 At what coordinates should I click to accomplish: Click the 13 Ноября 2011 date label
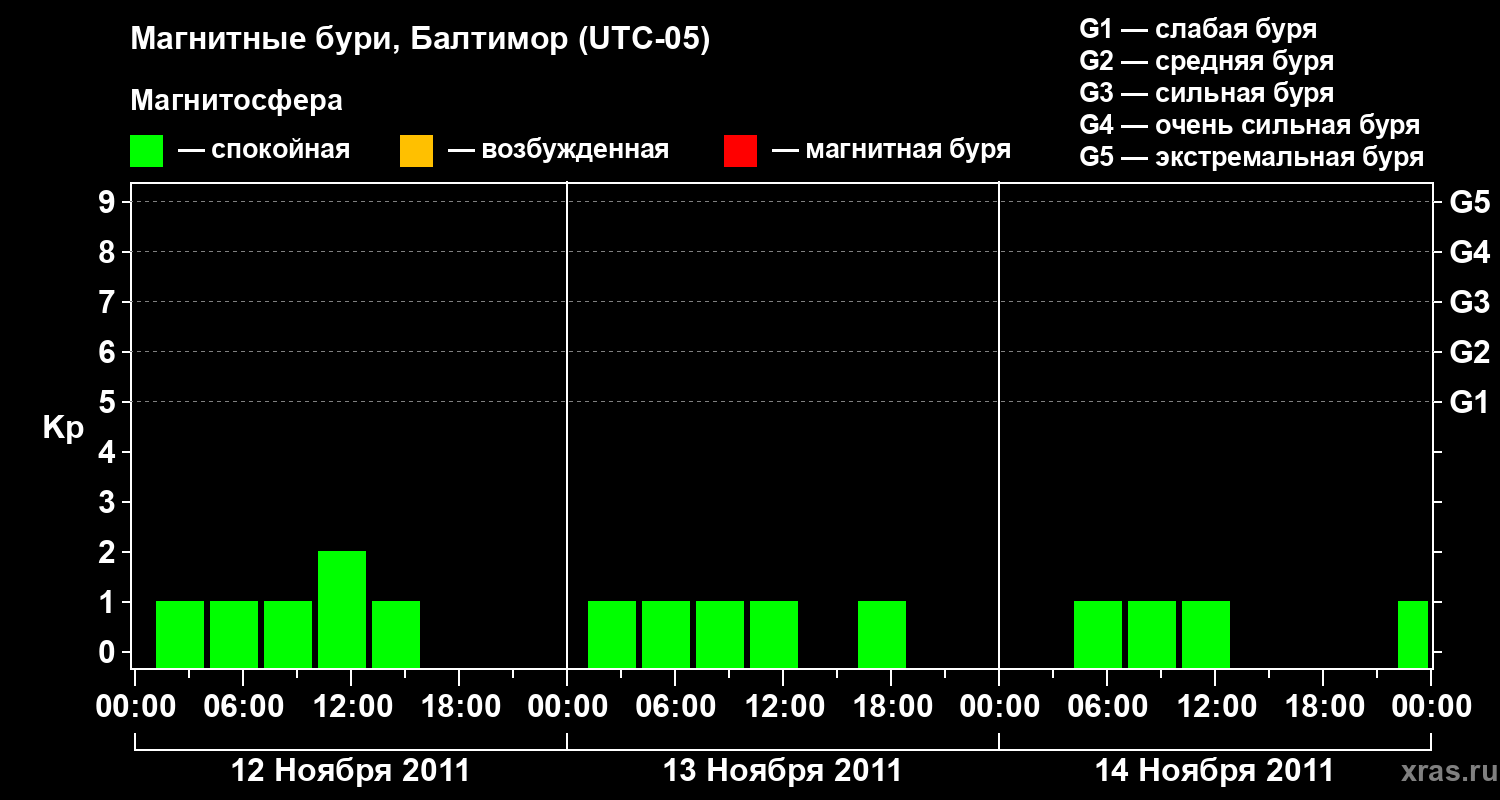click(783, 771)
